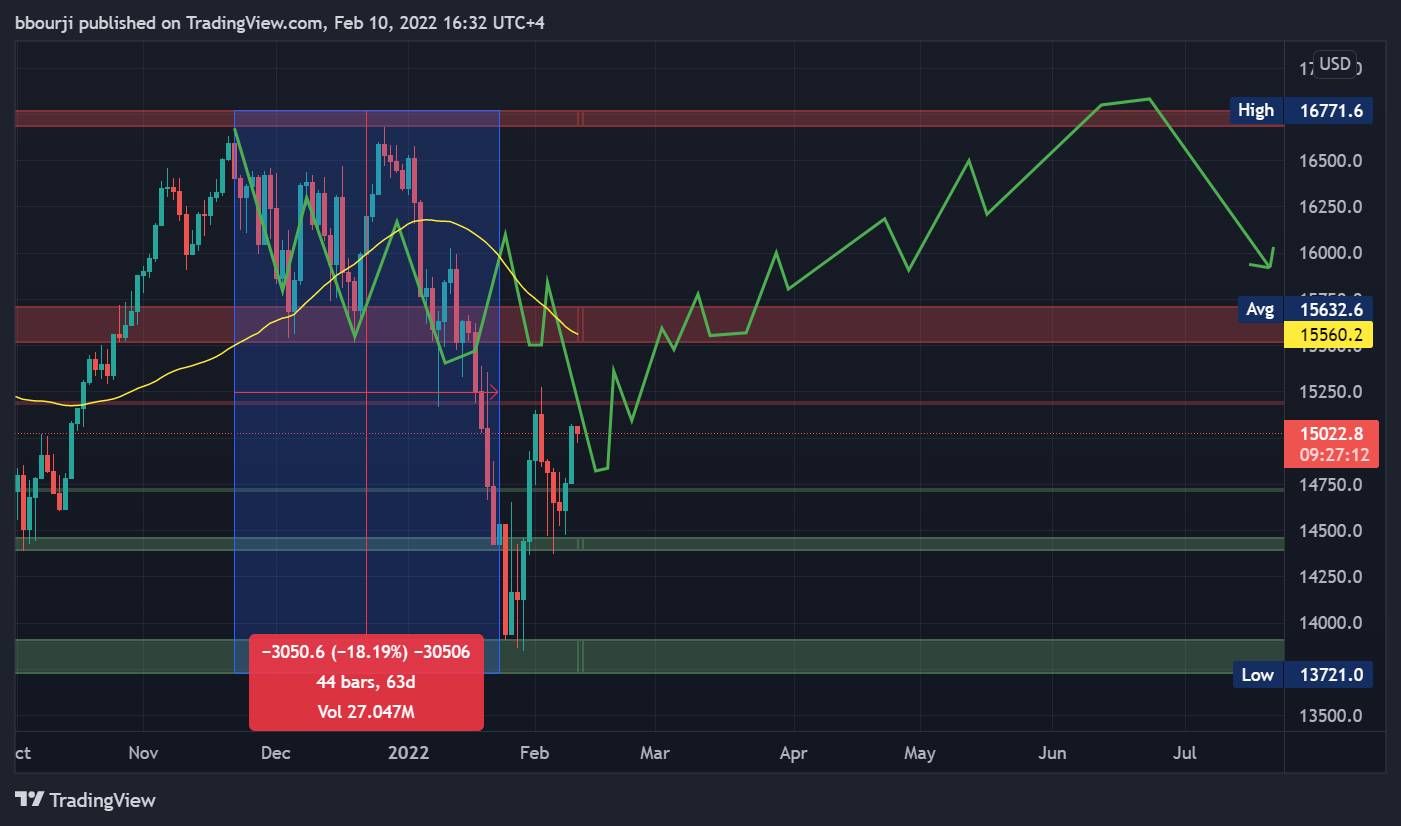Click the 13500.0 price axis label

click(x=1330, y=716)
